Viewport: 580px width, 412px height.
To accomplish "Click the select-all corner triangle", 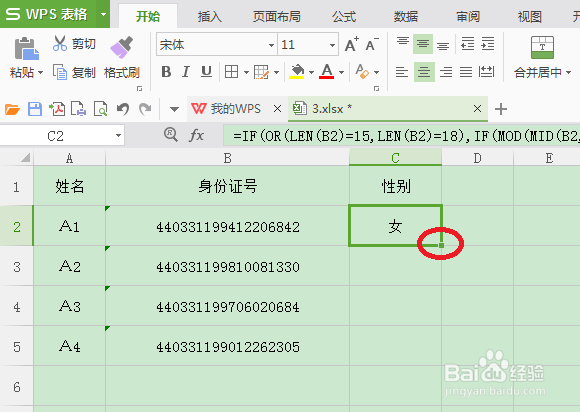I will (x=25, y=158).
